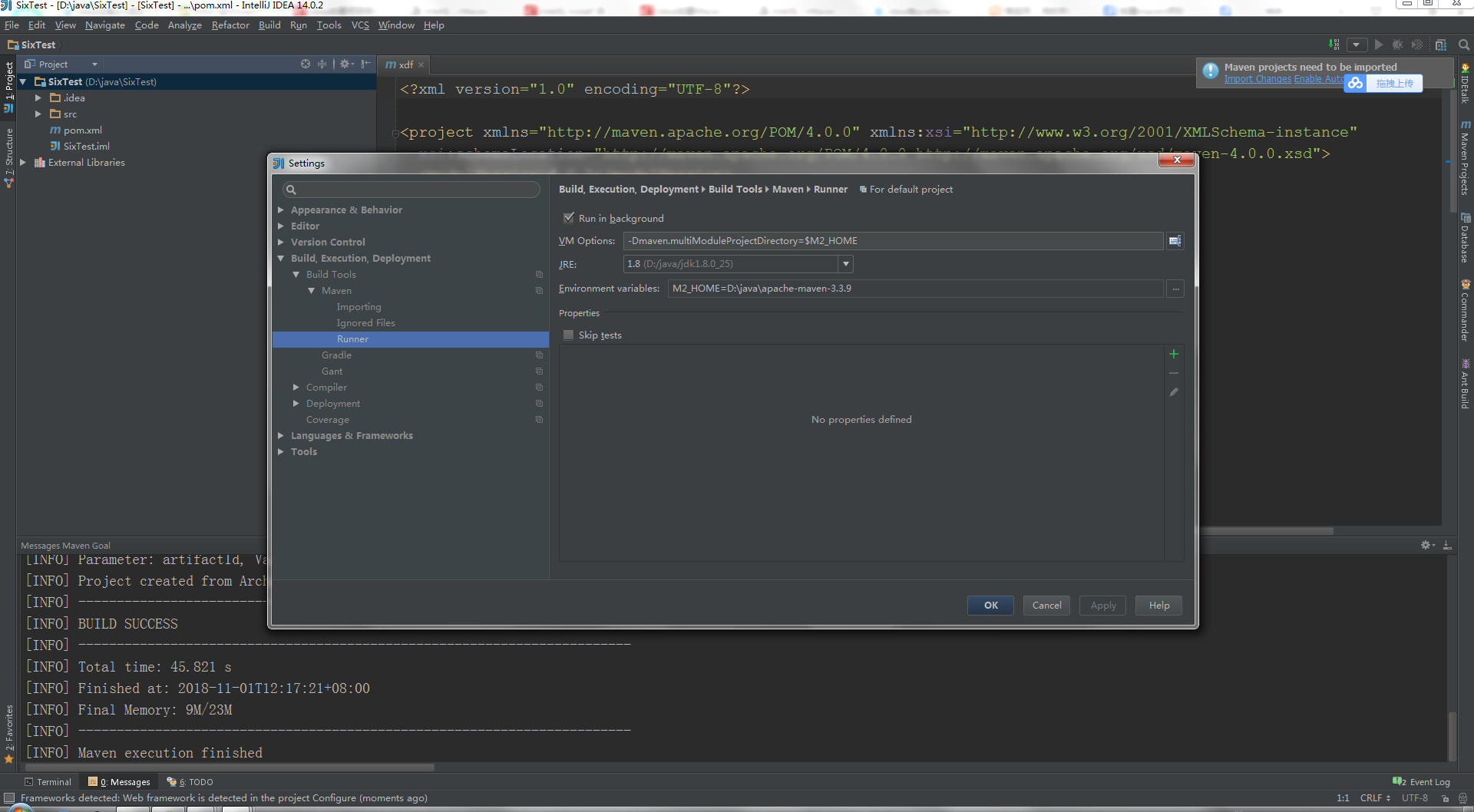Viewport: 1474px width, 812px height.
Task: Start a Debug session from the toolbar
Action: tap(1397, 45)
